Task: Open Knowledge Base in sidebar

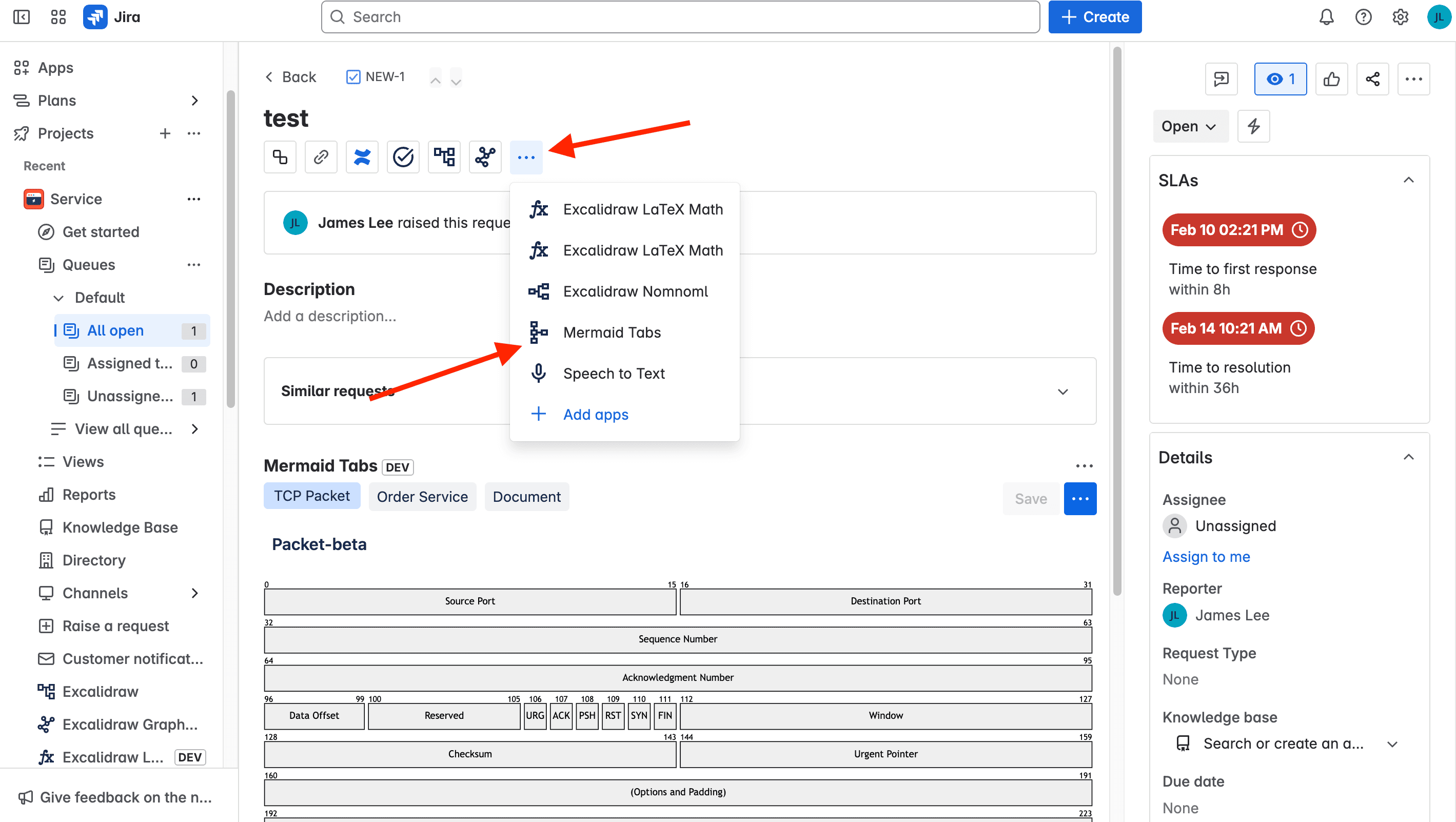Action: (x=120, y=527)
